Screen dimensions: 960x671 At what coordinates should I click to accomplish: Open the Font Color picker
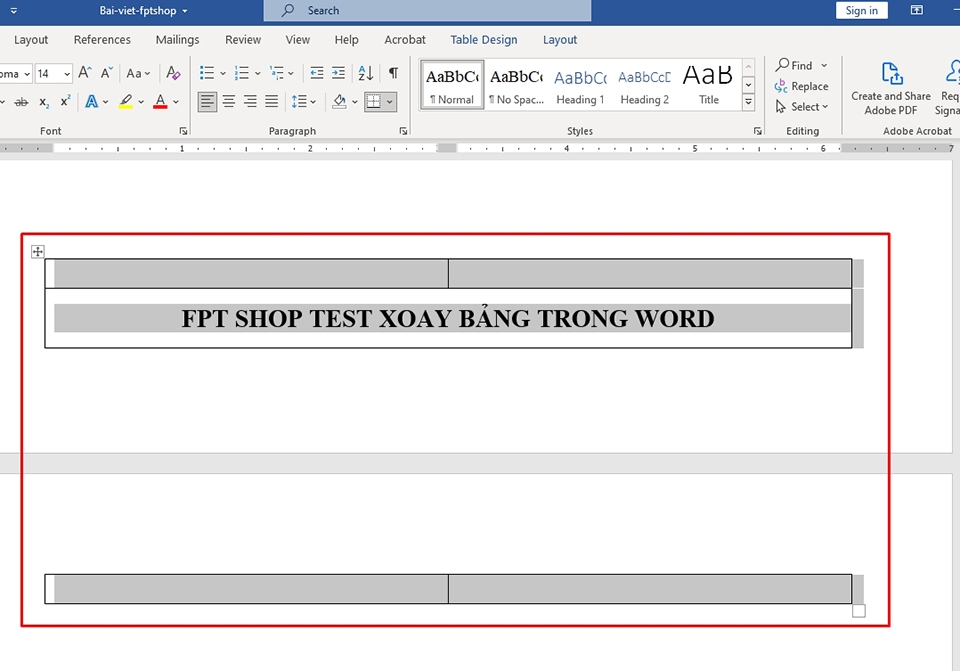pyautogui.click(x=160, y=101)
